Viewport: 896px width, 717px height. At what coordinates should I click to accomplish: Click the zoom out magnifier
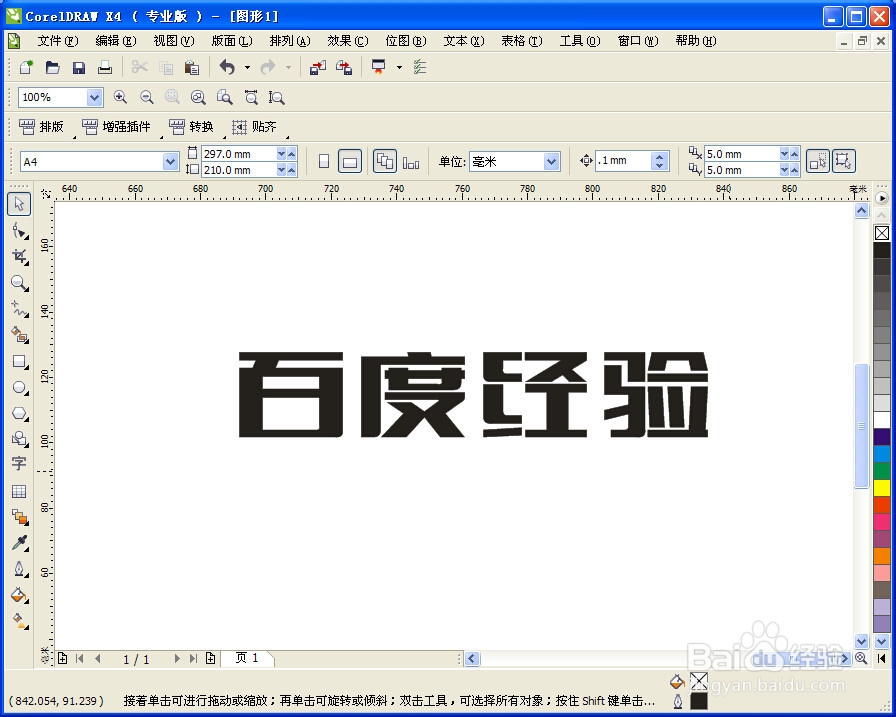click(146, 97)
